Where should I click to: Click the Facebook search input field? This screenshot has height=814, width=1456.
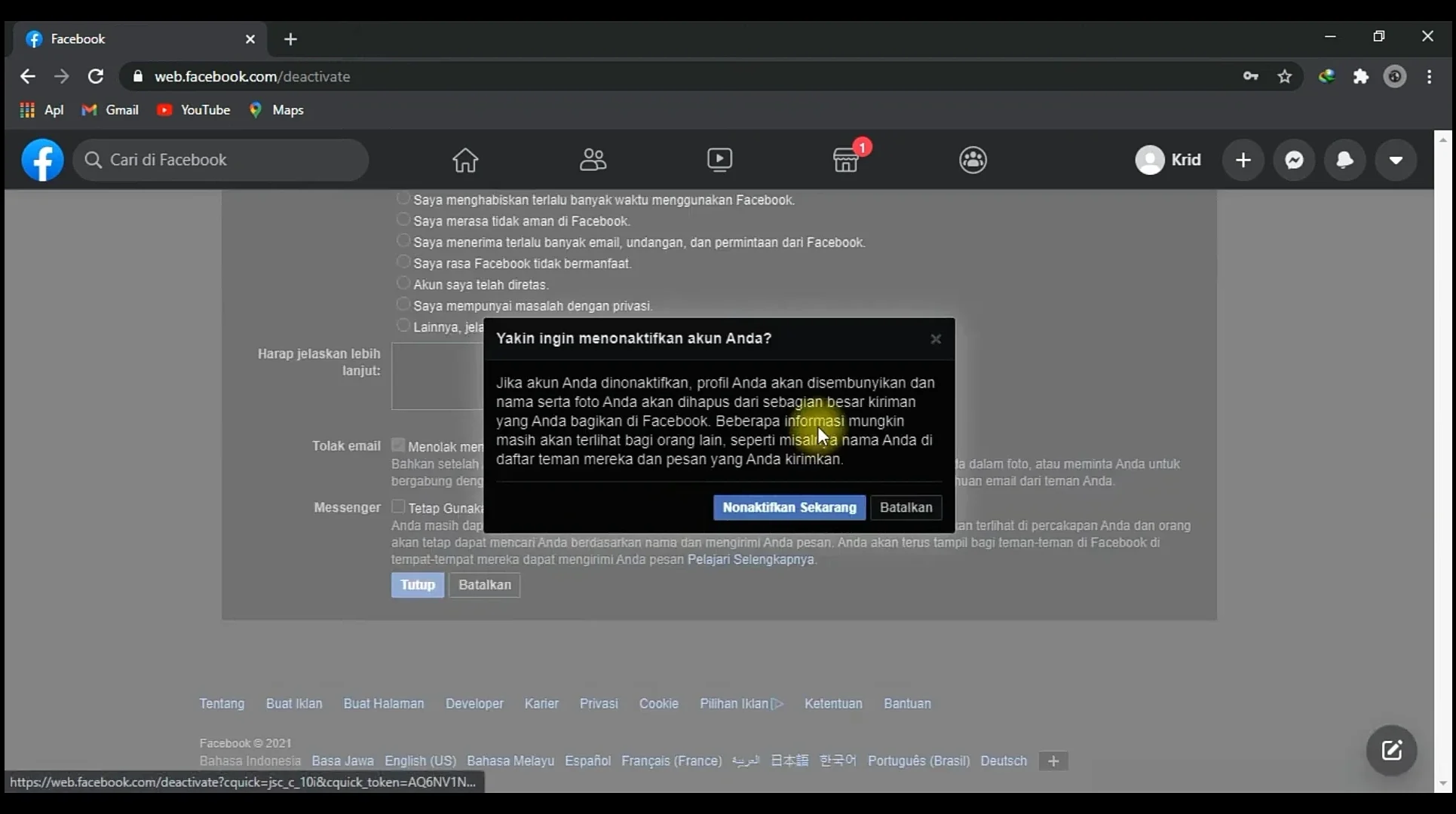tap(221, 160)
